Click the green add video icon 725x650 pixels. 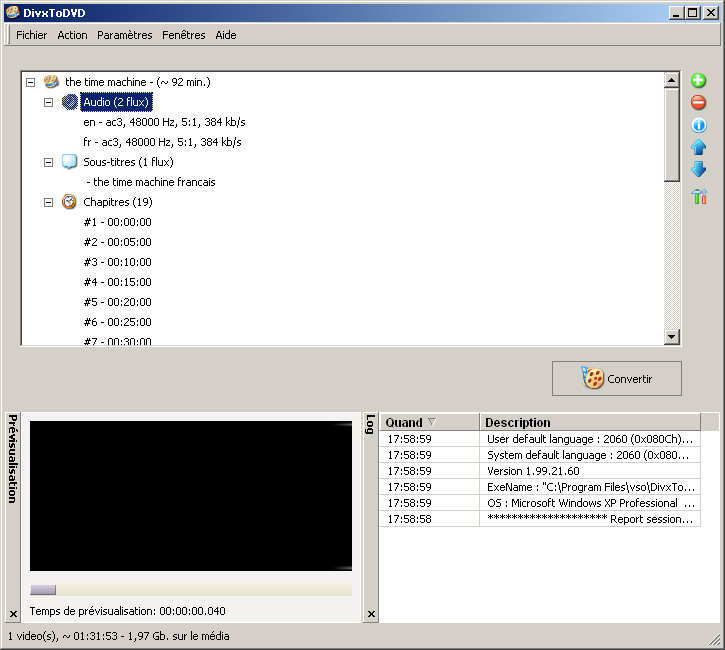pos(698,80)
